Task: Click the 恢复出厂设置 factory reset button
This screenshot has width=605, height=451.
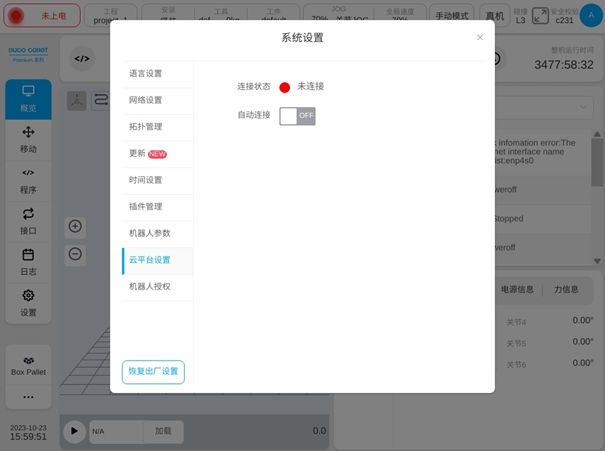Action: (153, 372)
